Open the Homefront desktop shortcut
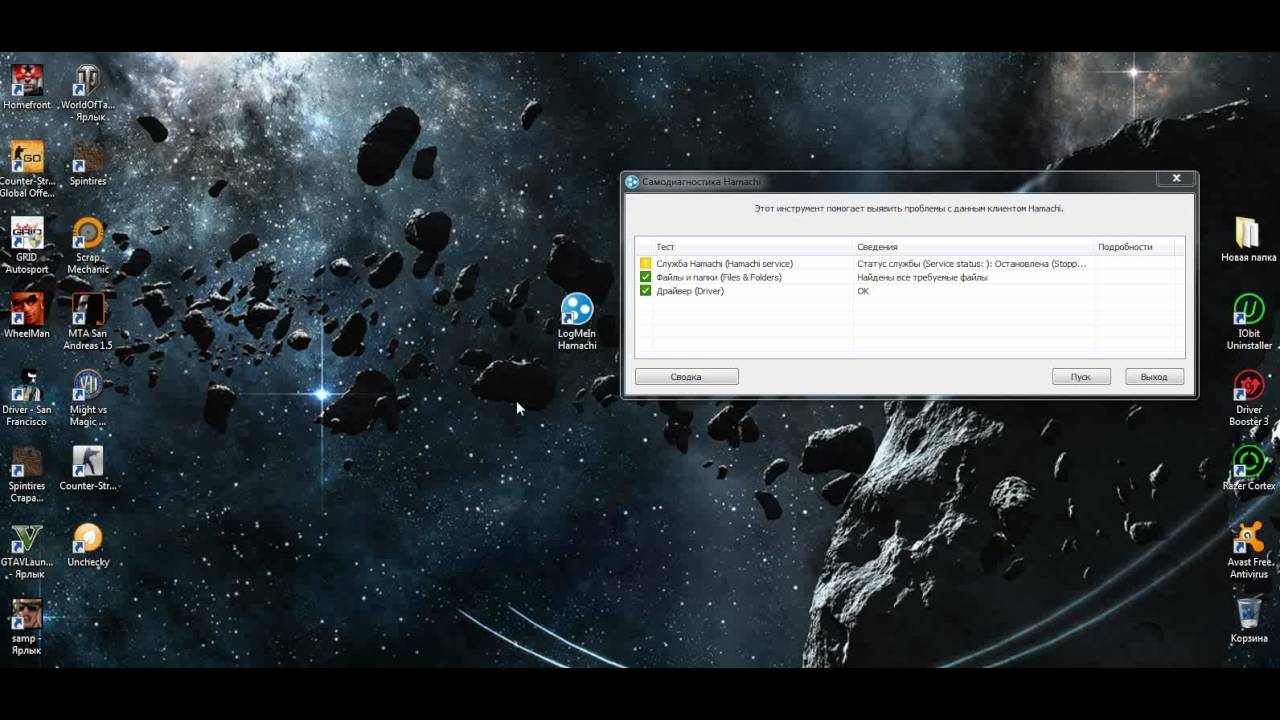 27,87
